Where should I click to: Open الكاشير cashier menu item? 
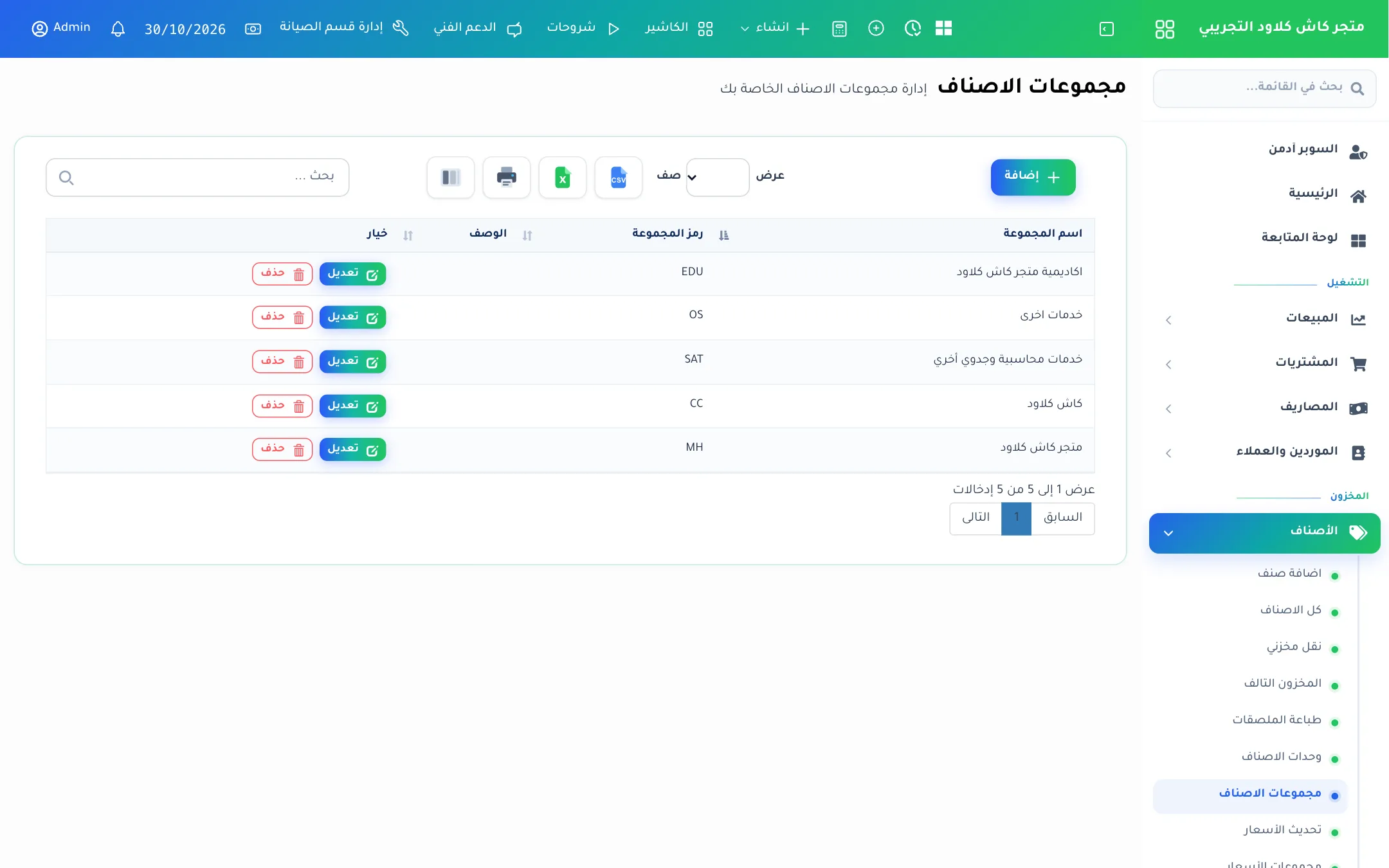pos(679,28)
